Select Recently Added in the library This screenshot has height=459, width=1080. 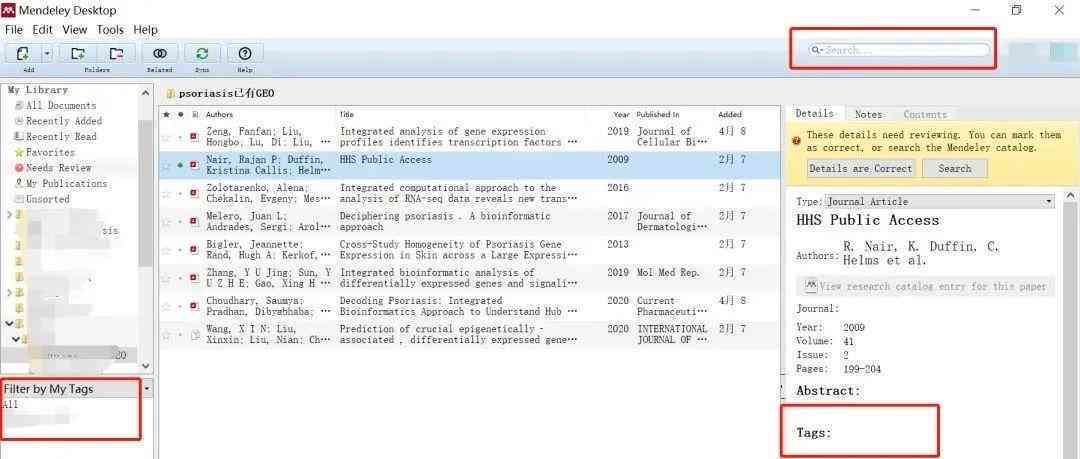63,121
